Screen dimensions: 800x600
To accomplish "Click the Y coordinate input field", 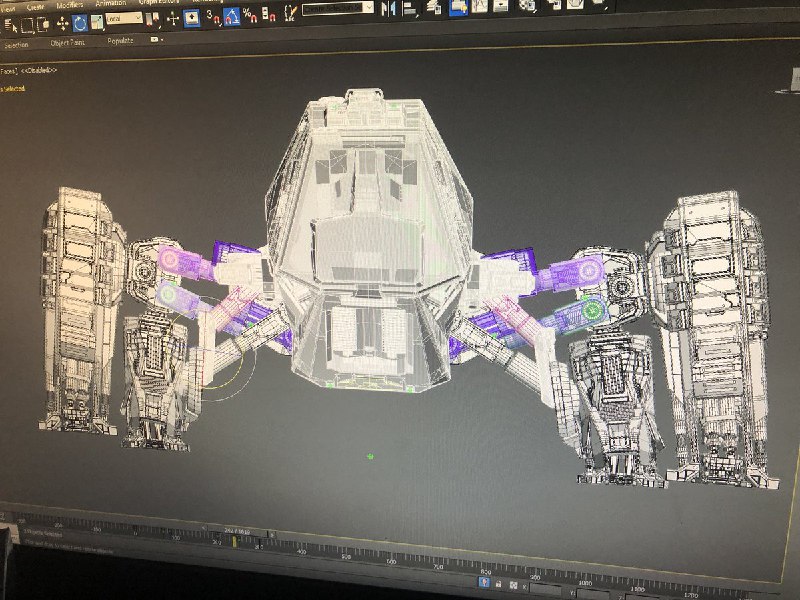I will [594, 595].
